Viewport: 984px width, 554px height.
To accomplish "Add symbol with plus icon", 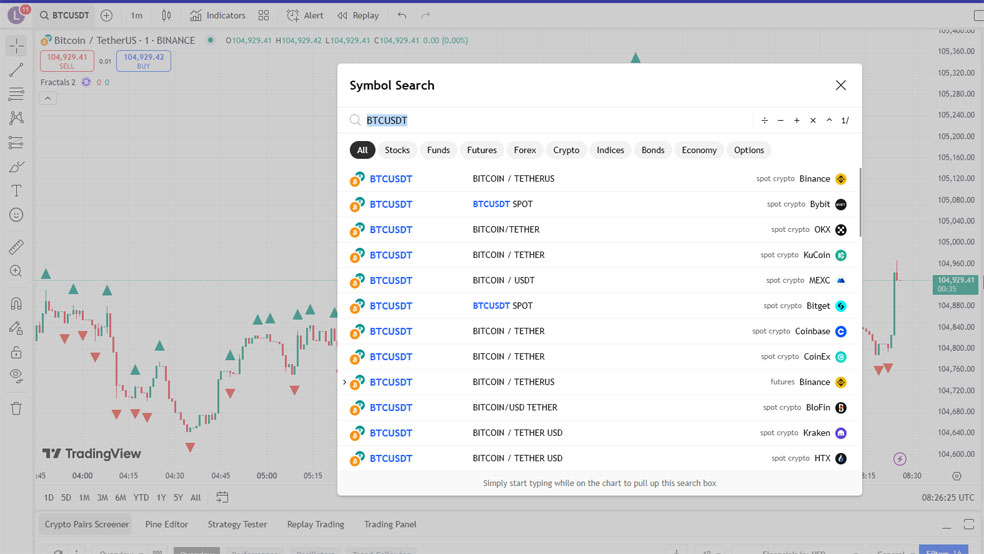I will (107, 15).
